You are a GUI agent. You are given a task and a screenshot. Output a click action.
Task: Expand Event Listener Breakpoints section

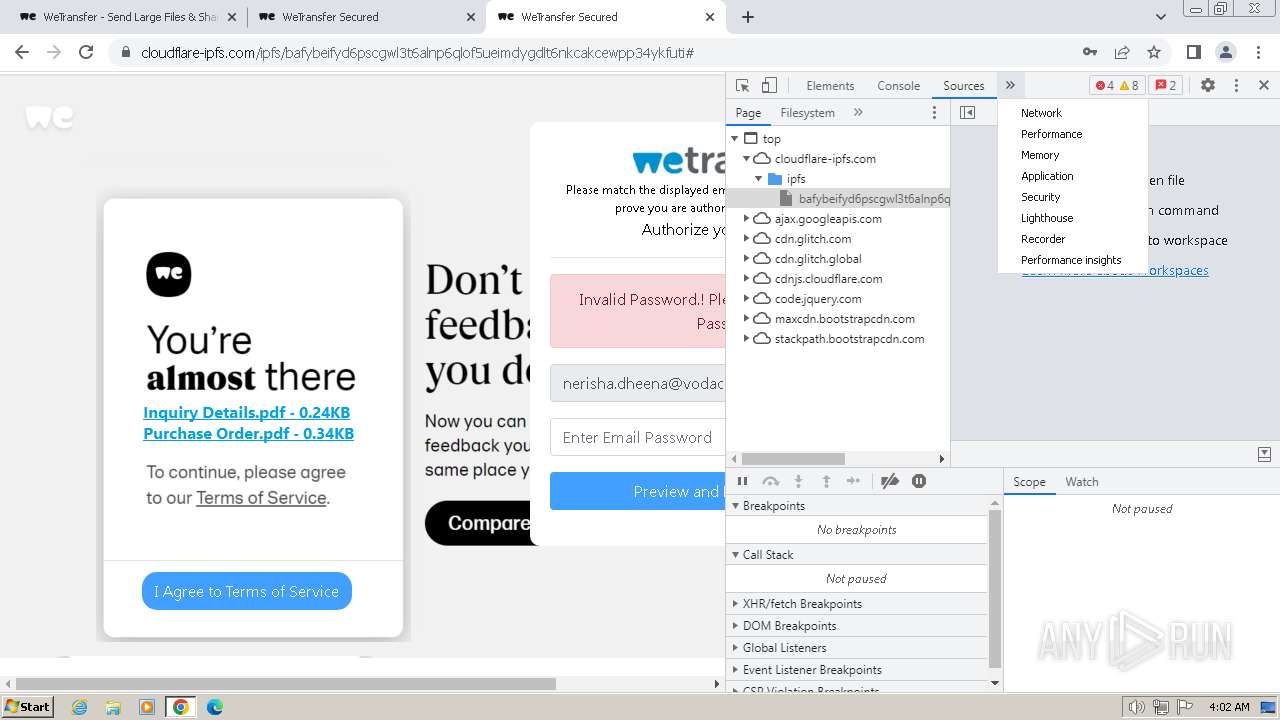tap(856, 670)
